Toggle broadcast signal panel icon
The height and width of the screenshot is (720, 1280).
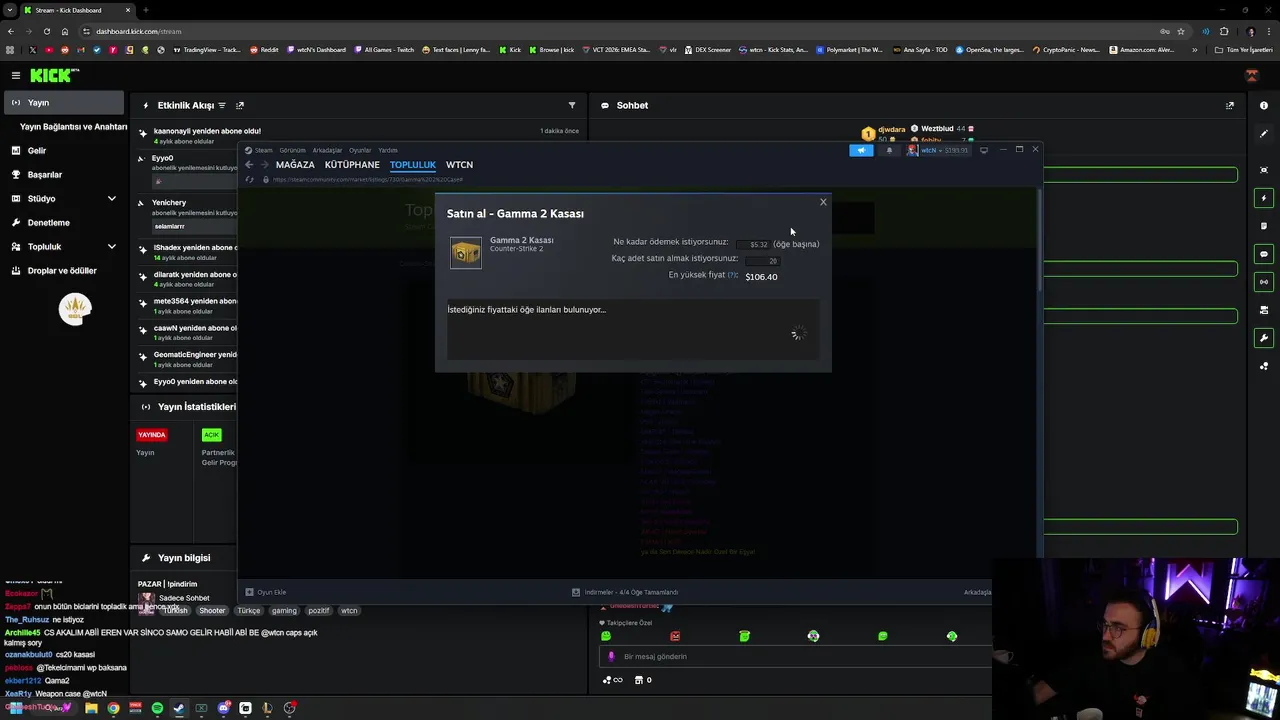[1264, 282]
